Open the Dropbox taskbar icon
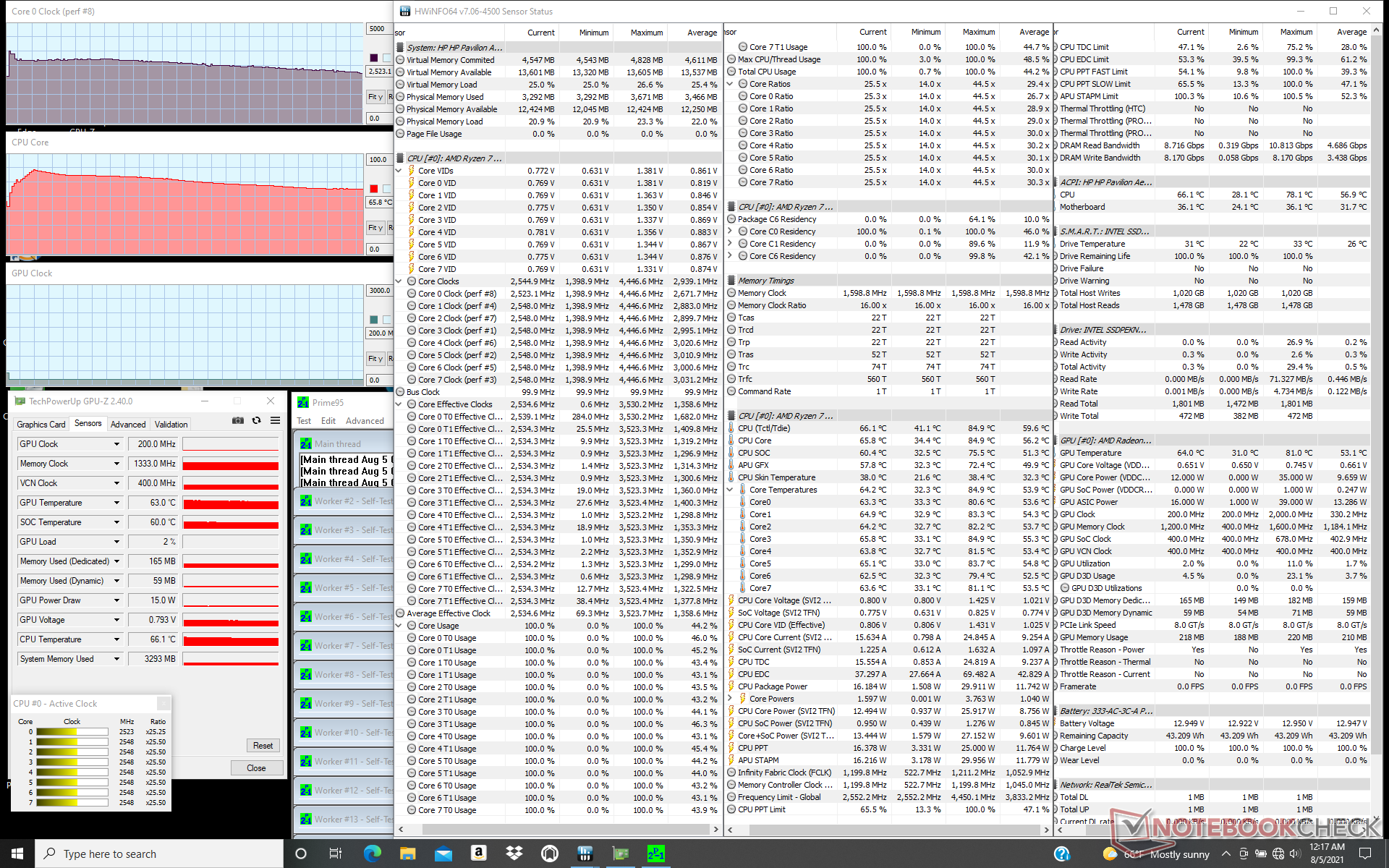The image size is (1389, 868). coord(514,854)
